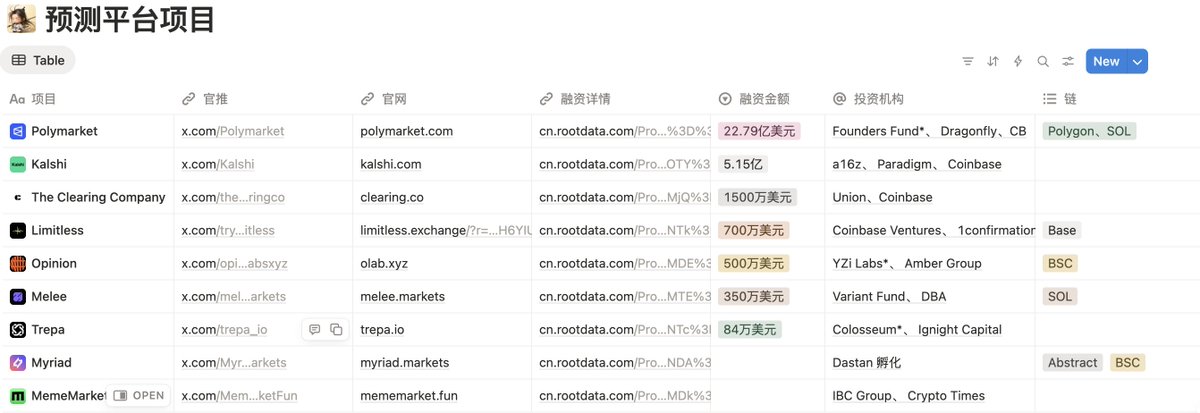Open the 链 column header menu
This screenshot has height=413, width=1200.
coord(1070,99)
